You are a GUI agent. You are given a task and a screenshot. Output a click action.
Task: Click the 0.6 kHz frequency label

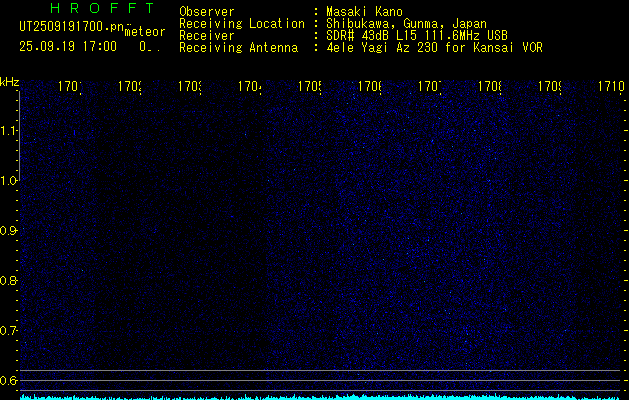(x=8, y=380)
